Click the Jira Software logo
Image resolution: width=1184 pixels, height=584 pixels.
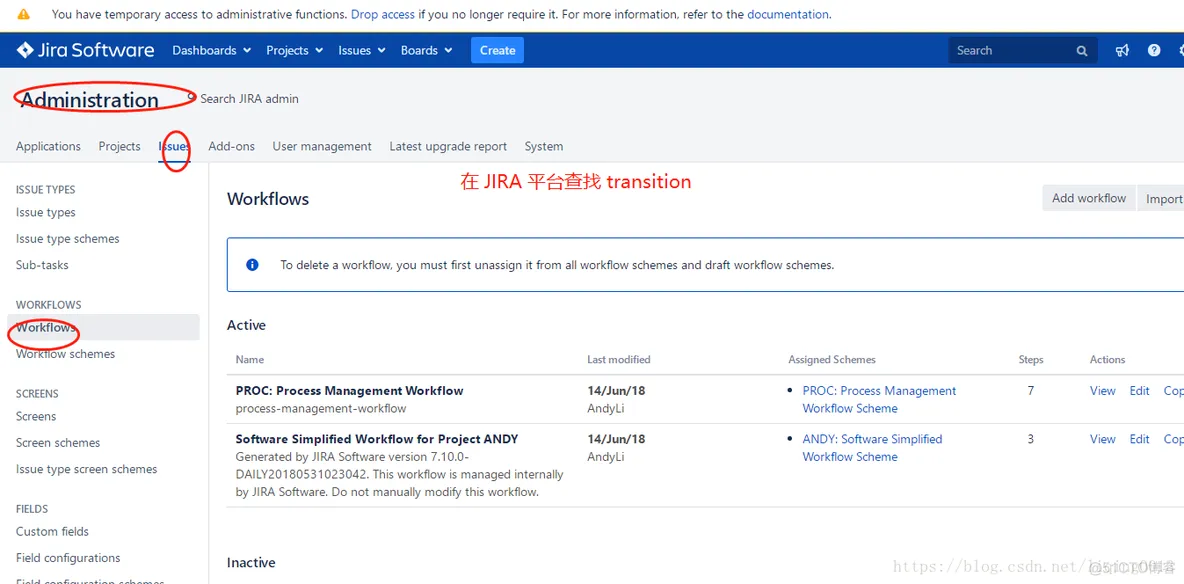point(85,51)
